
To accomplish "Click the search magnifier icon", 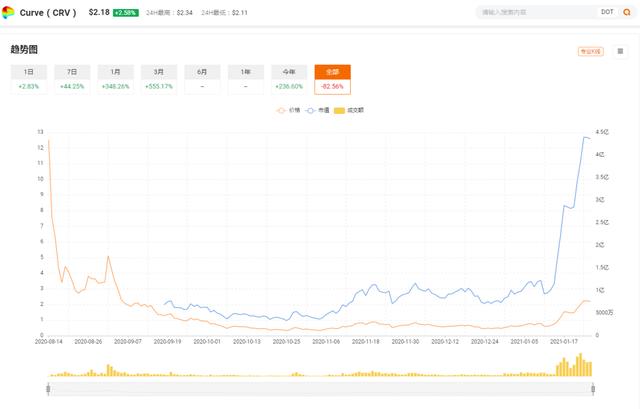I will [x=628, y=12].
